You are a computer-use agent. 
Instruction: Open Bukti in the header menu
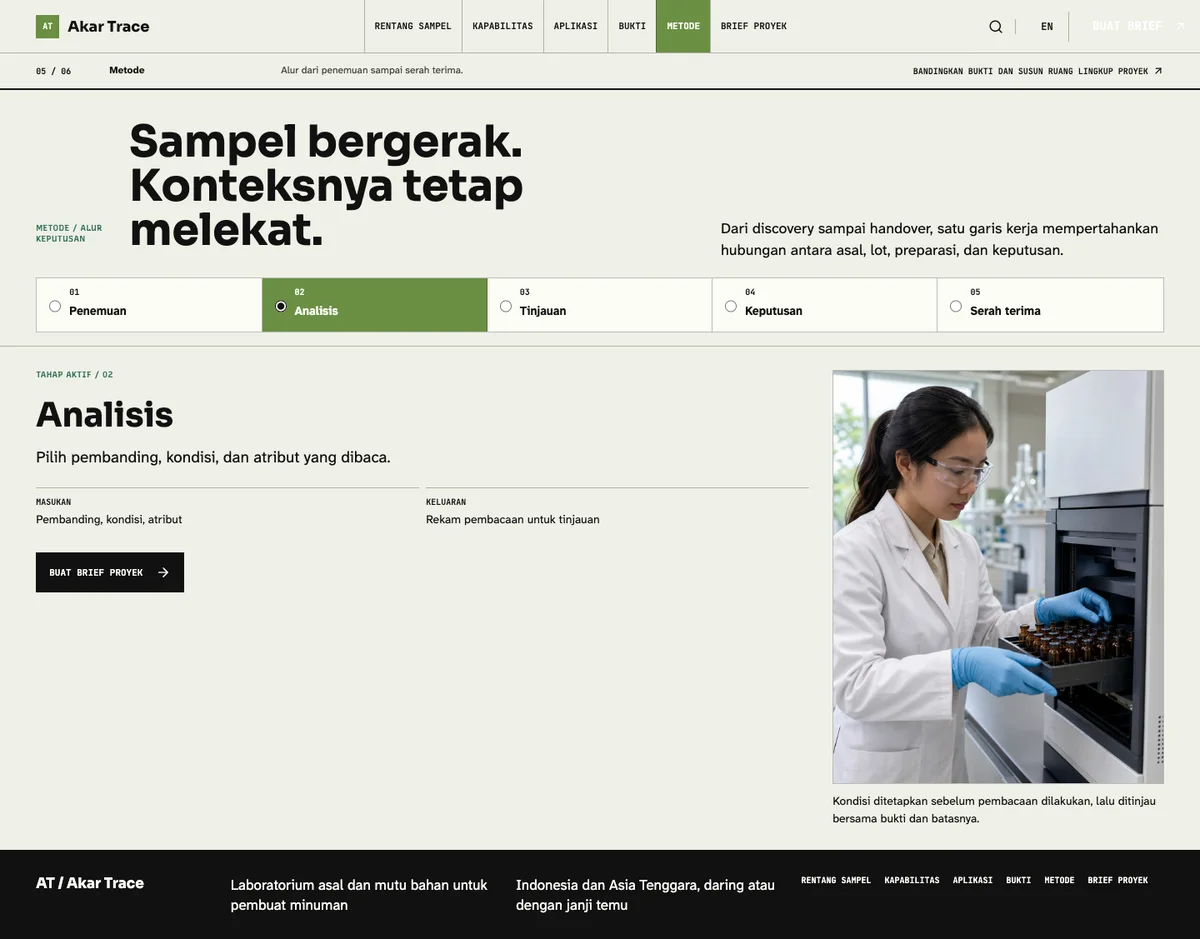632,26
